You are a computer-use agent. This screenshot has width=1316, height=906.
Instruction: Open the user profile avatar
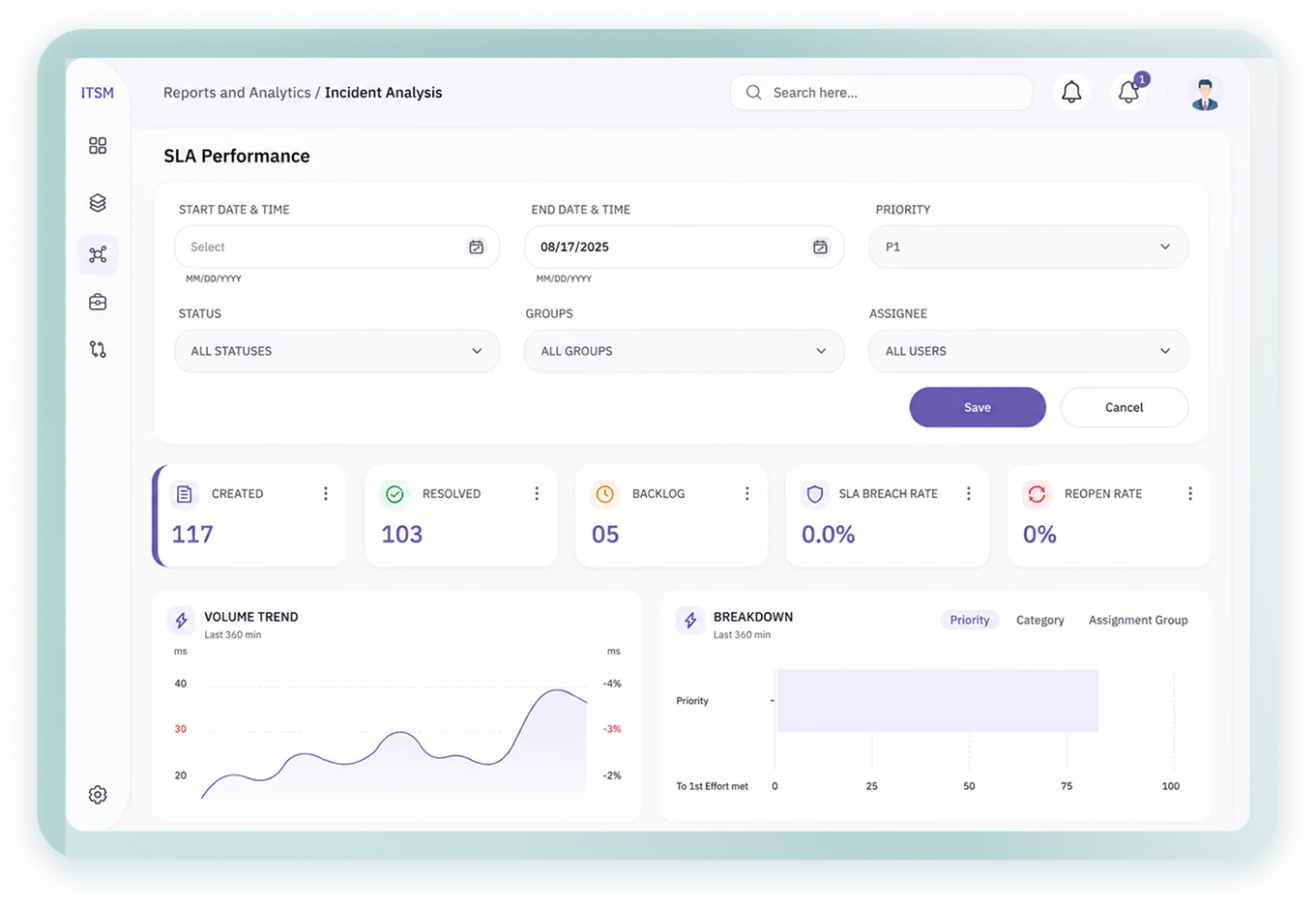pos(1204,94)
